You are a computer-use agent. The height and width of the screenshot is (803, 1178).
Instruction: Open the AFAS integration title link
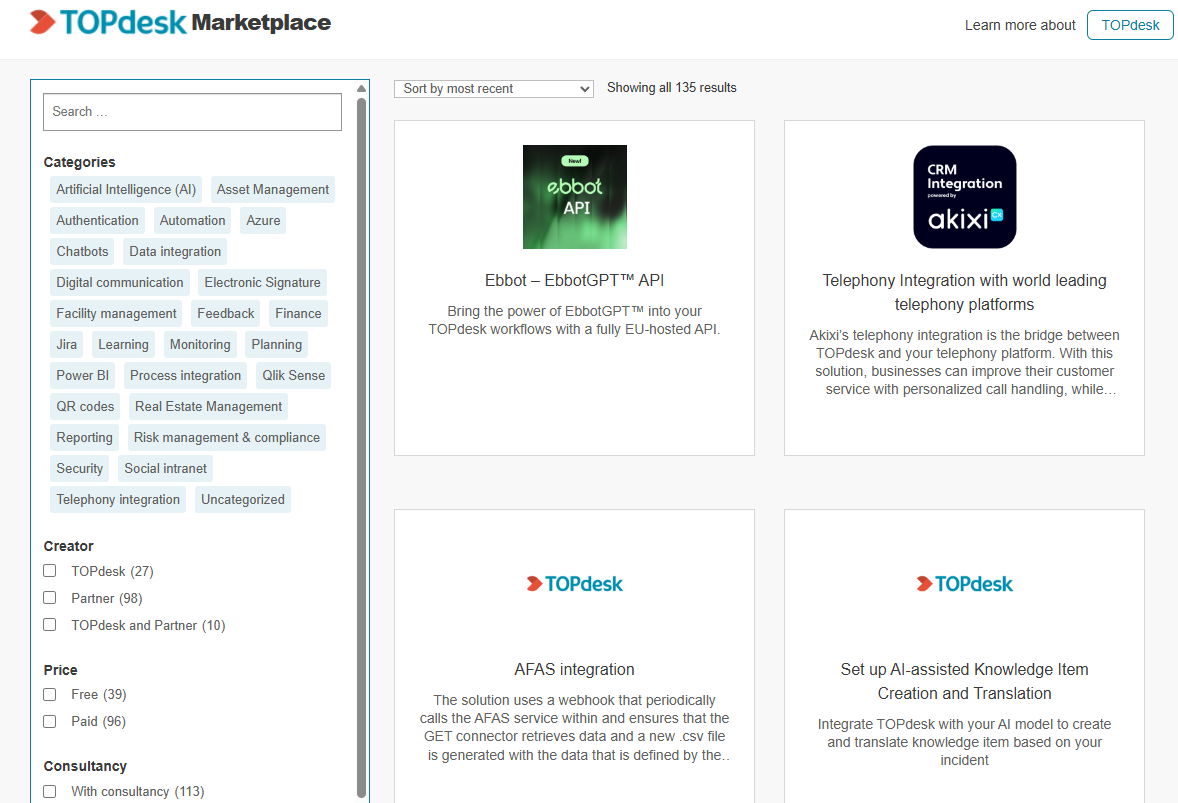tap(575, 669)
